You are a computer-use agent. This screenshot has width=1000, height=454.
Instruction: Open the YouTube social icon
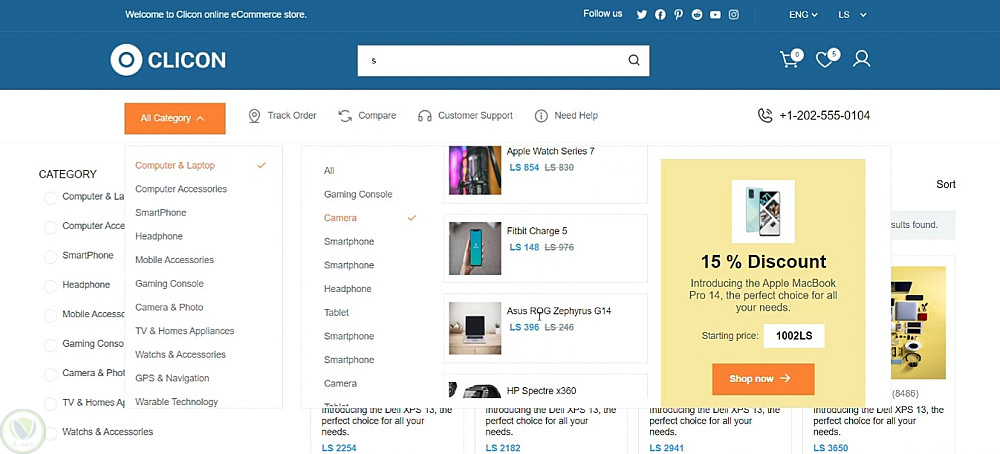716,15
